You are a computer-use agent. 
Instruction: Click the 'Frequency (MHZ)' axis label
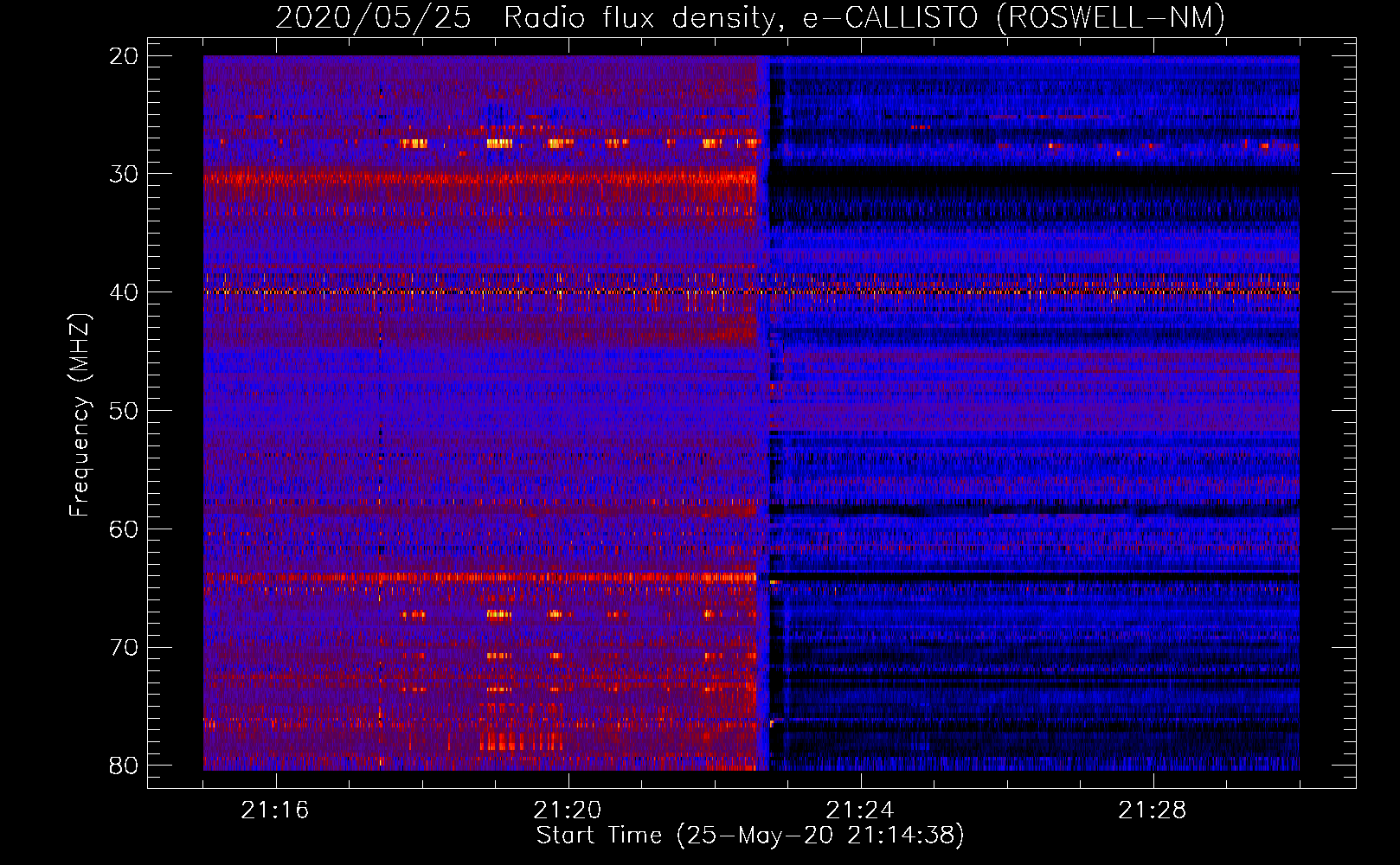[x=79, y=415]
